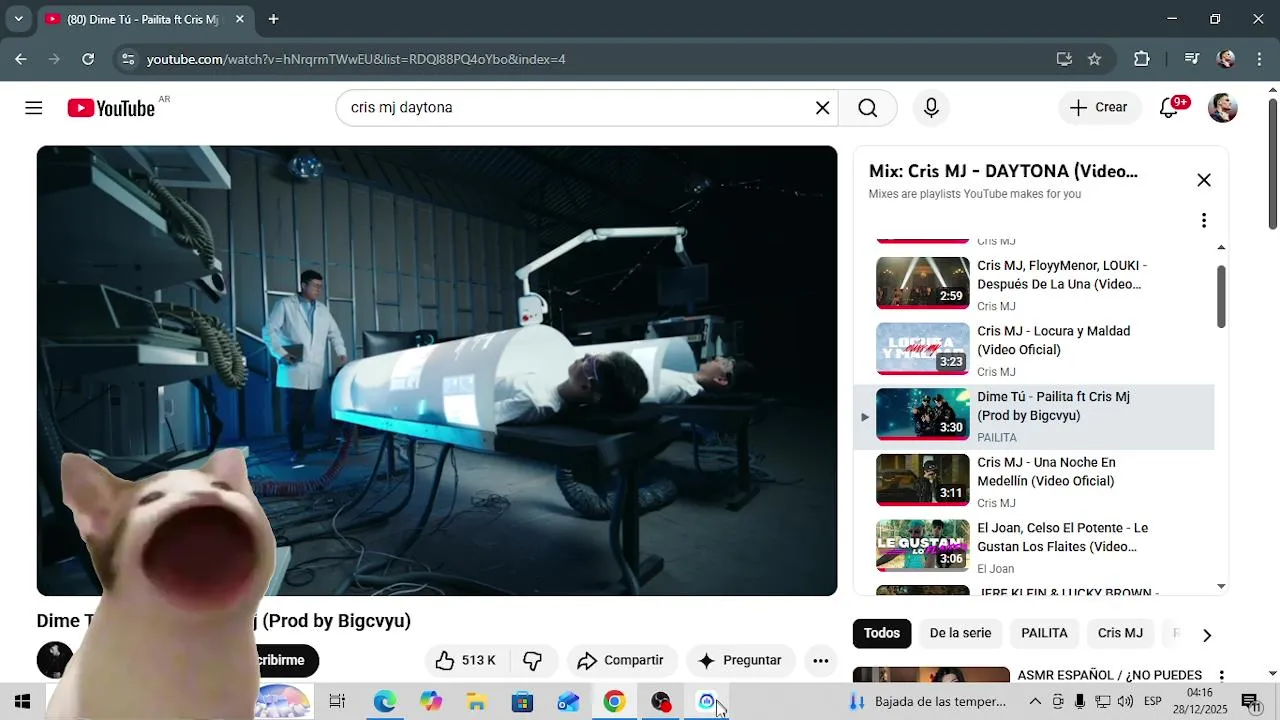Screen dimensions: 1280x720
Task: Open the volume control in tray
Action: [x=1125, y=702]
